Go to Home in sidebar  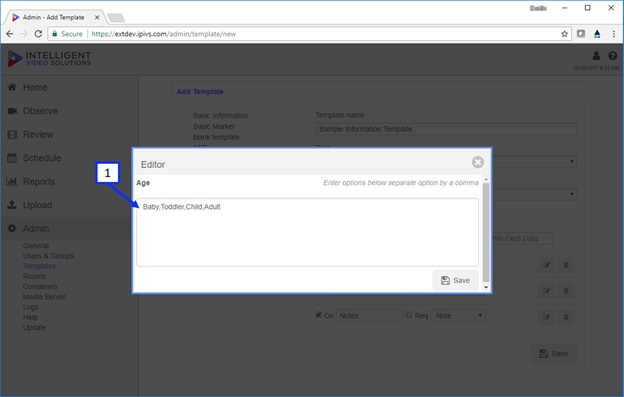pos(35,88)
